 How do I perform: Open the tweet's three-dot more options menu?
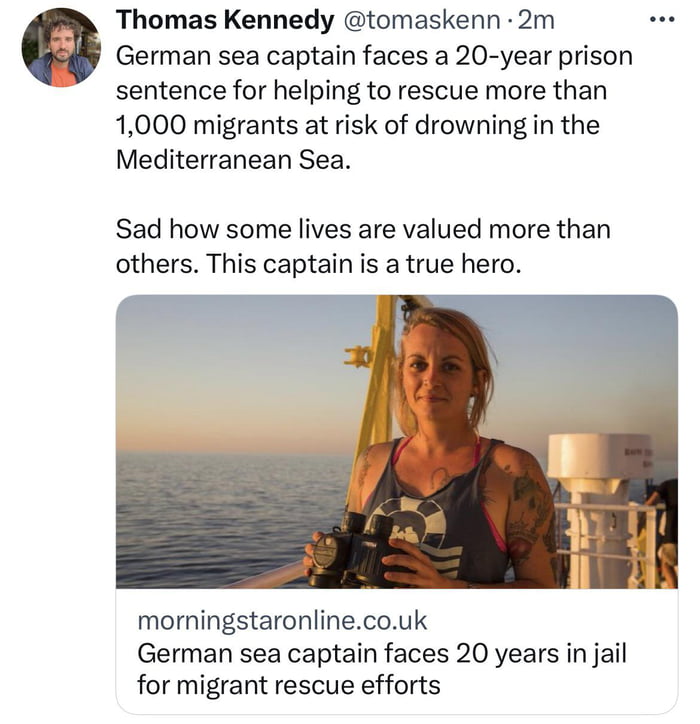tap(663, 20)
